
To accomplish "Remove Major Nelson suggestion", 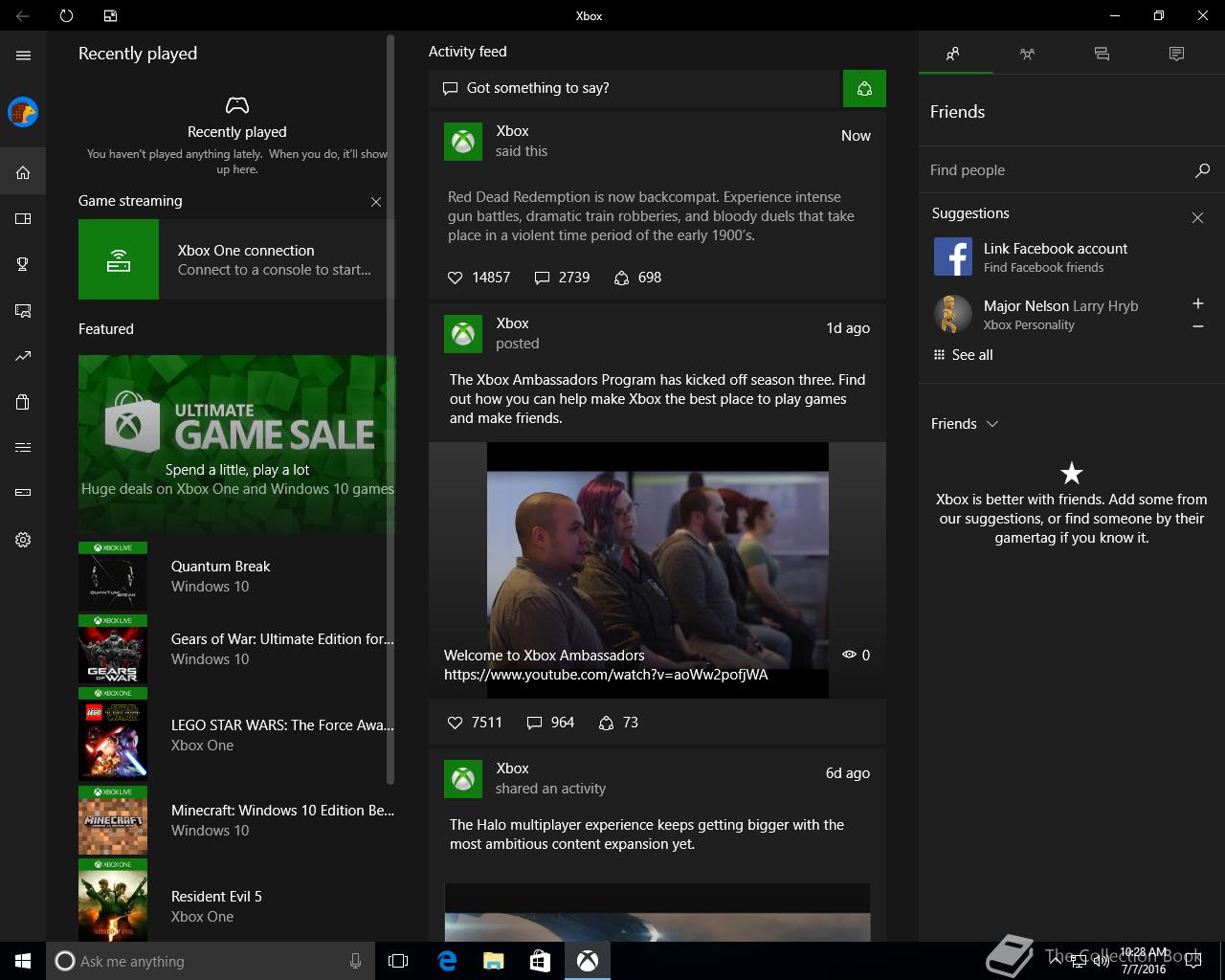I will [x=1197, y=326].
